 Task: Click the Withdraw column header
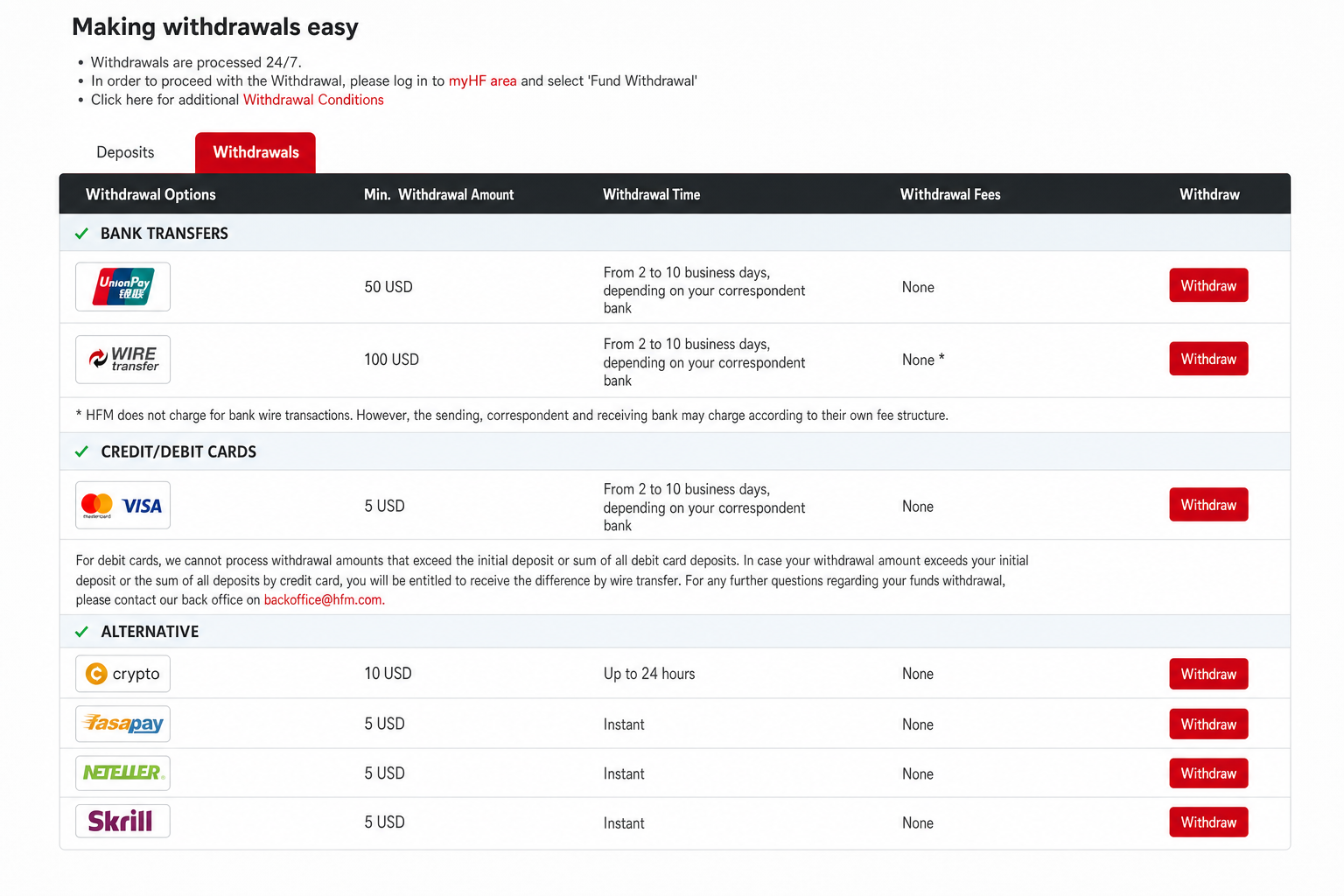(1209, 194)
